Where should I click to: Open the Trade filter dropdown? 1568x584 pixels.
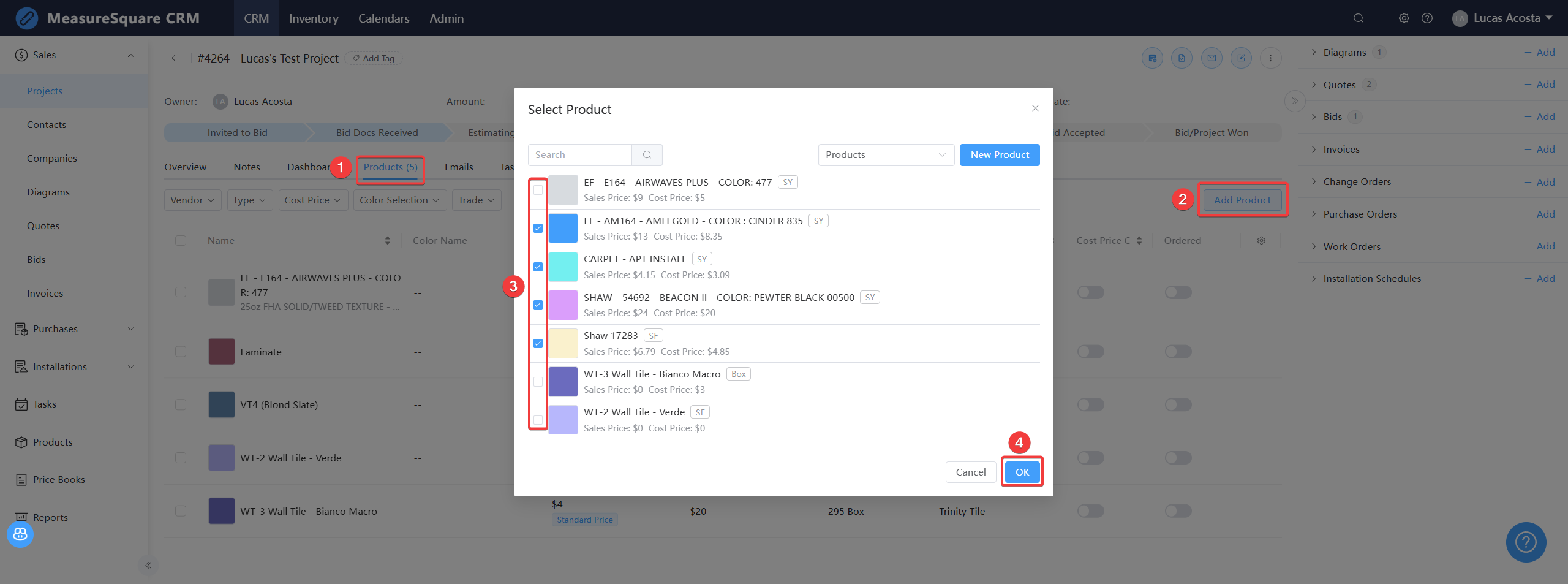coord(477,200)
